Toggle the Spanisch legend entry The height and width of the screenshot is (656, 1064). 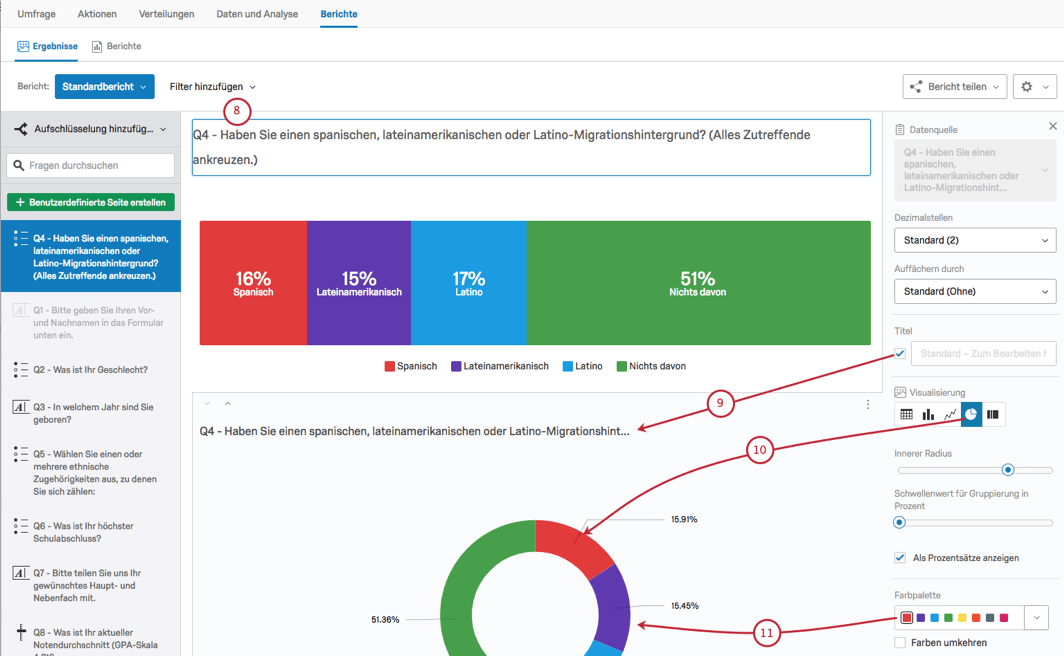tap(411, 366)
